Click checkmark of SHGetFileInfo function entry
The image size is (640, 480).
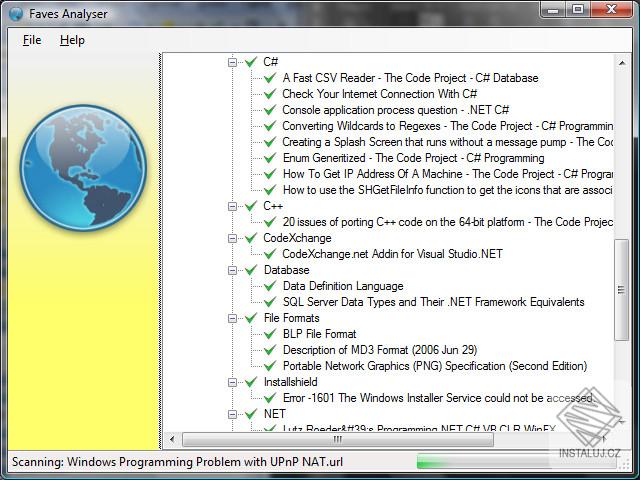270,190
